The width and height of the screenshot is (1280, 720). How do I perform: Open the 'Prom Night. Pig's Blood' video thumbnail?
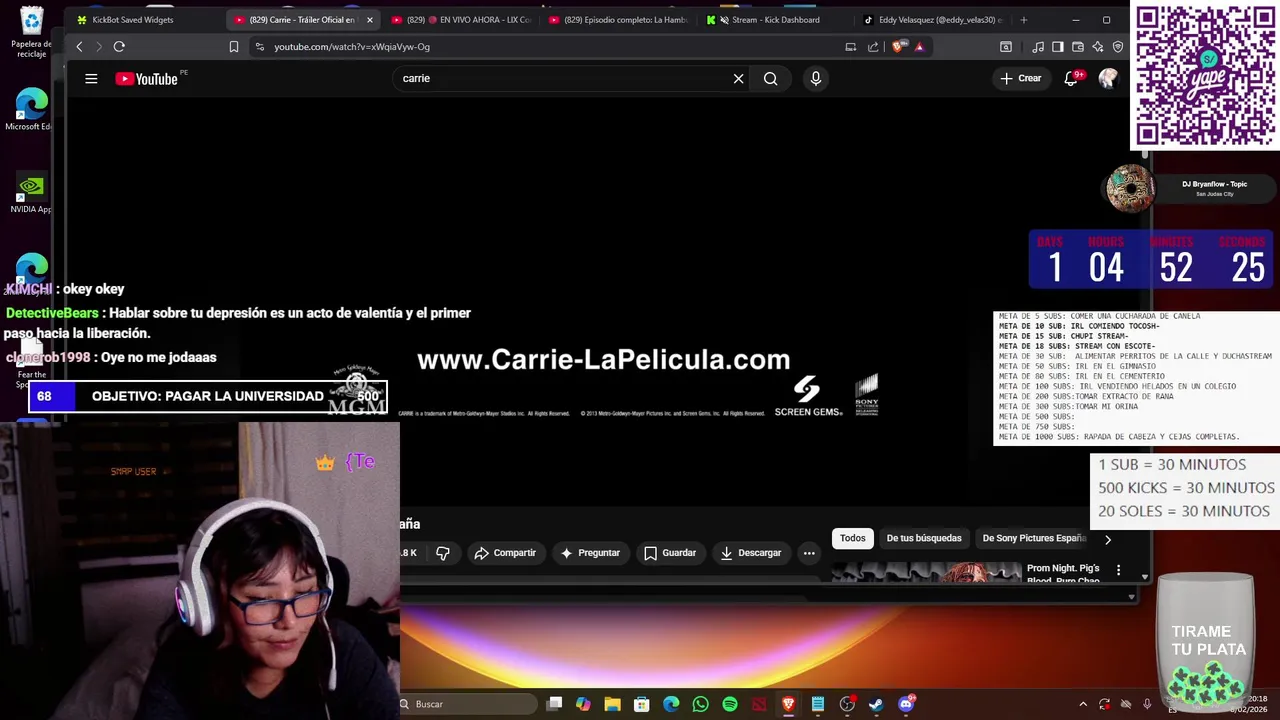click(927, 571)
